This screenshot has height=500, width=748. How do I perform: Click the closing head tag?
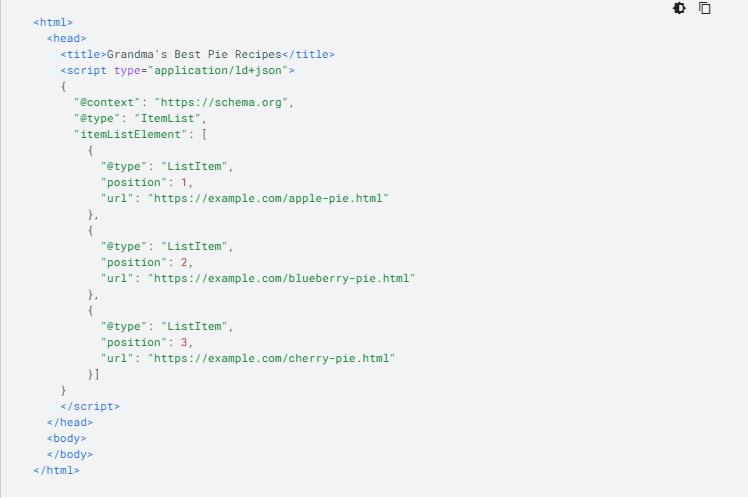70,423
